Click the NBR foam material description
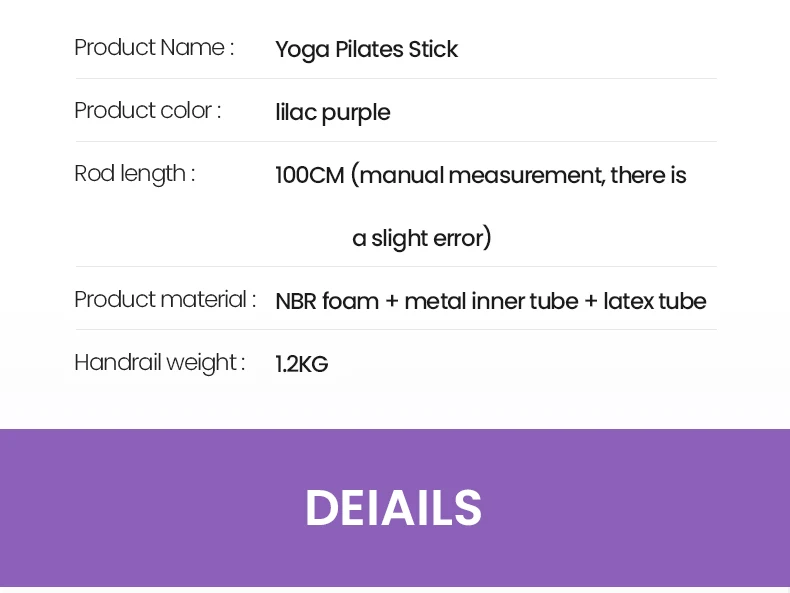Viewport: 790px width, 593px height. point(491,301)
